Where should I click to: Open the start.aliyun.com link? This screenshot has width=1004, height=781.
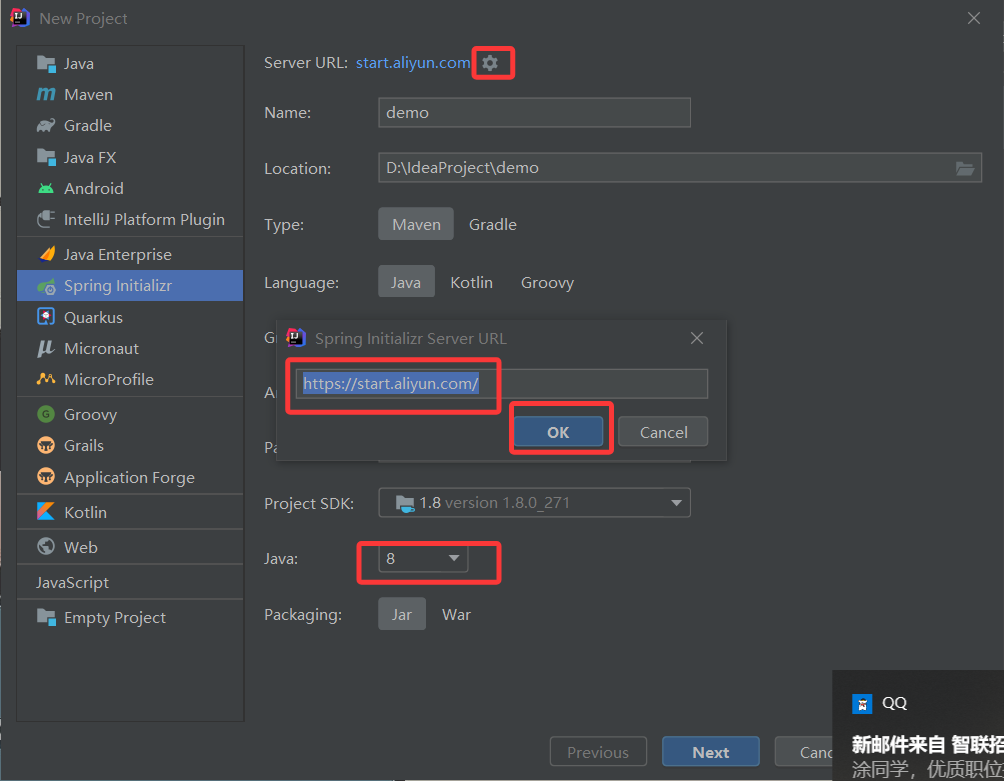click(413, 63)
